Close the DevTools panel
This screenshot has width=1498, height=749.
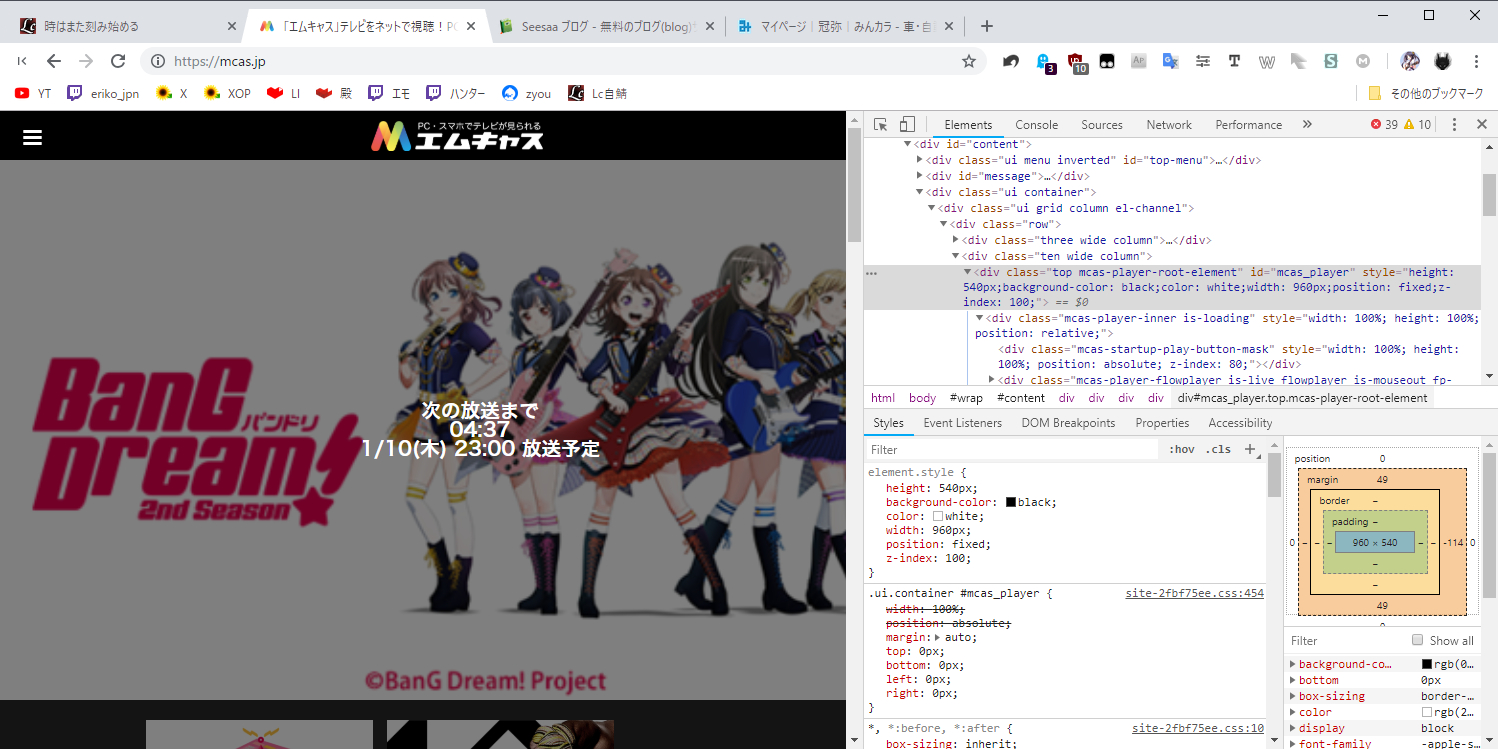point(1482,125)
